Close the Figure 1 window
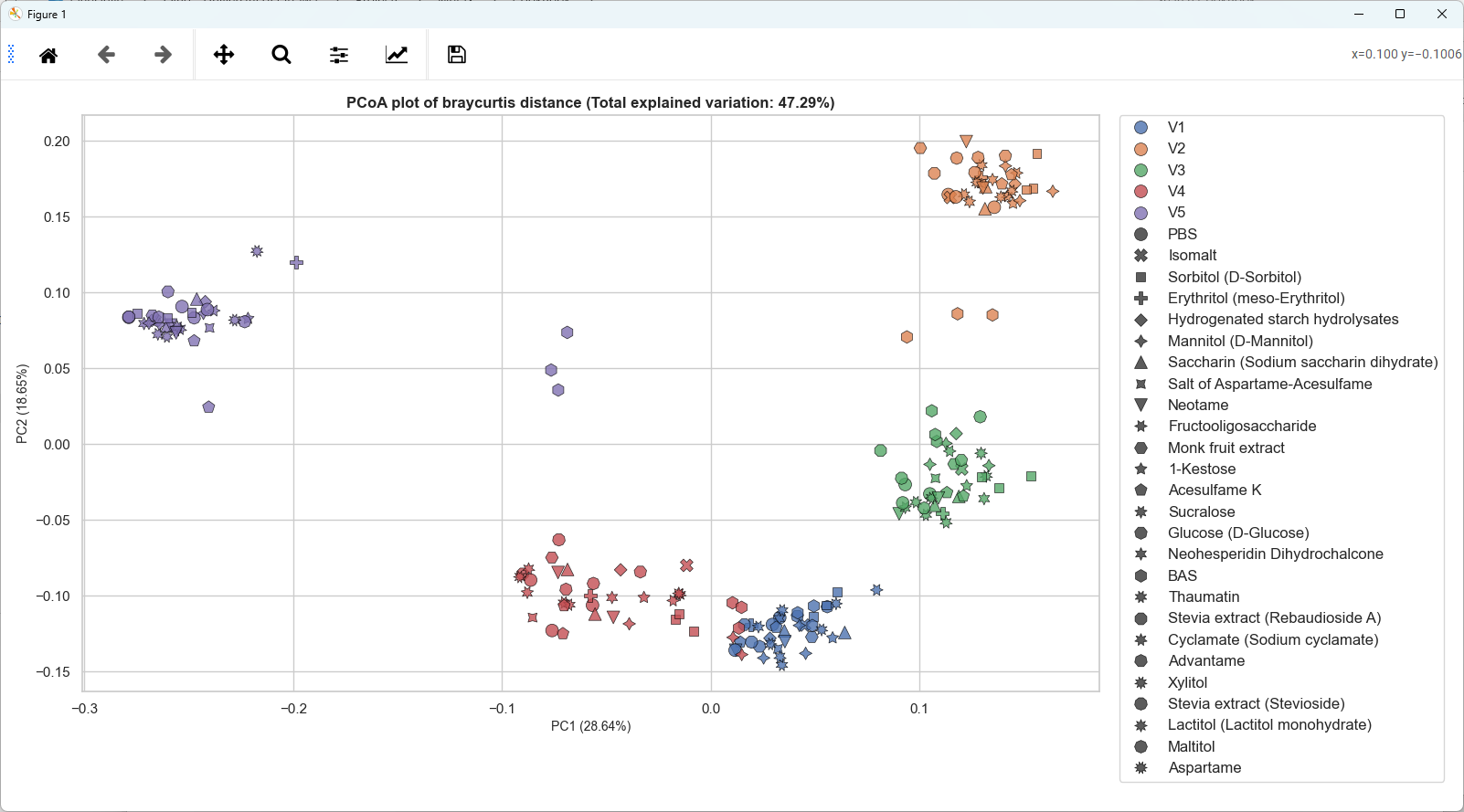 [x=1442, y=14]
